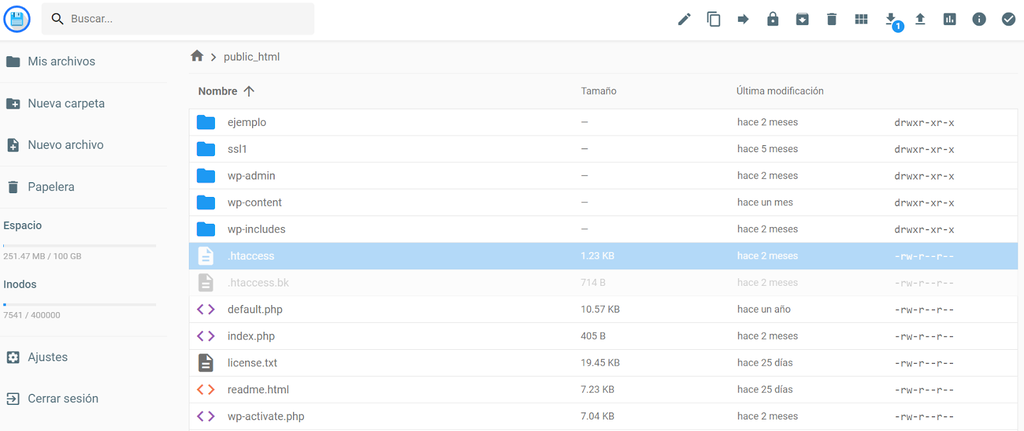This screenshot has height=431, width=1024.
Task: Click the download icon with badge
Action: pyautogui.click(x=891, y=19)
